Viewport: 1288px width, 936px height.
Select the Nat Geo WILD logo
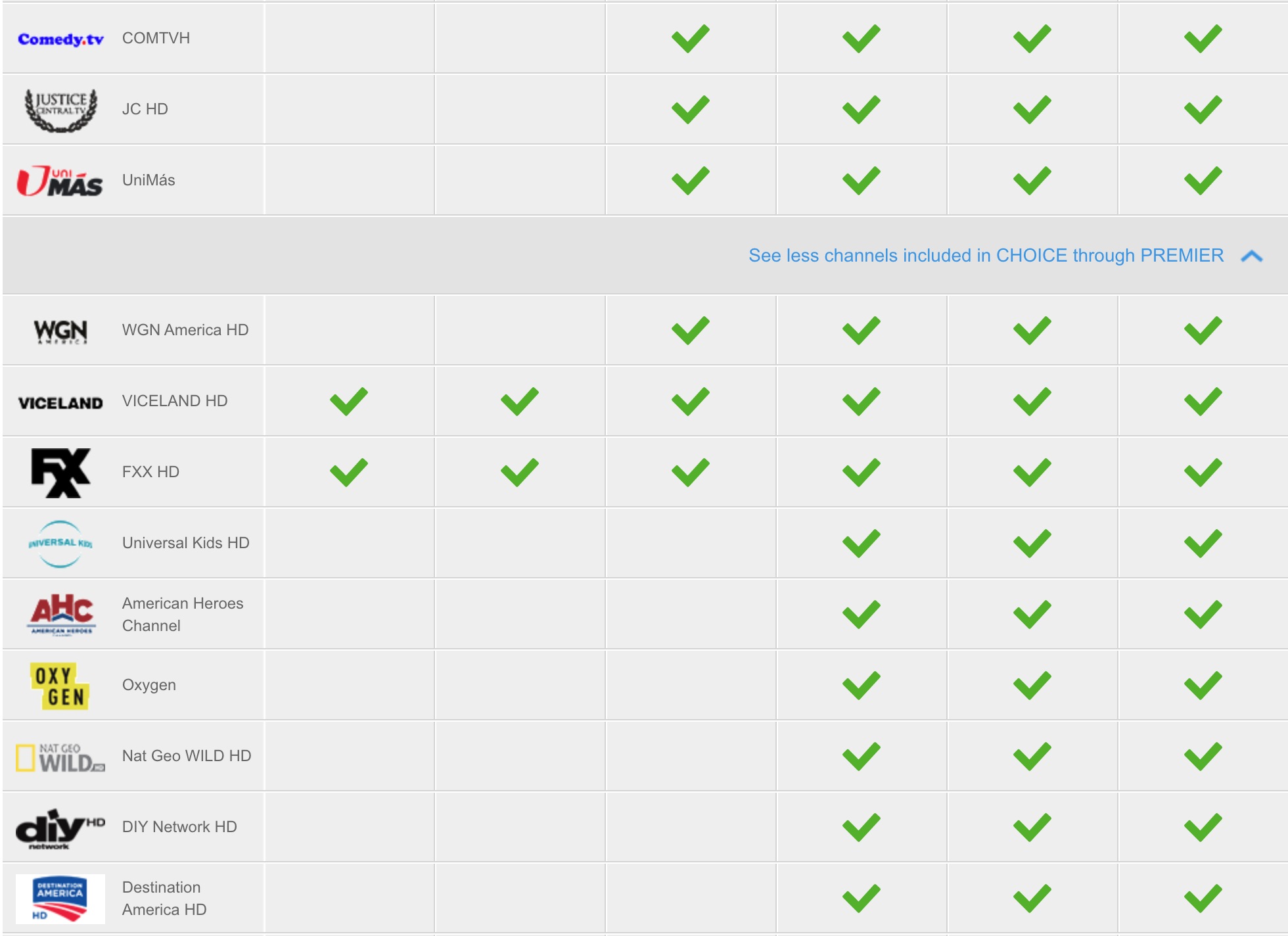tap(60, 757)
